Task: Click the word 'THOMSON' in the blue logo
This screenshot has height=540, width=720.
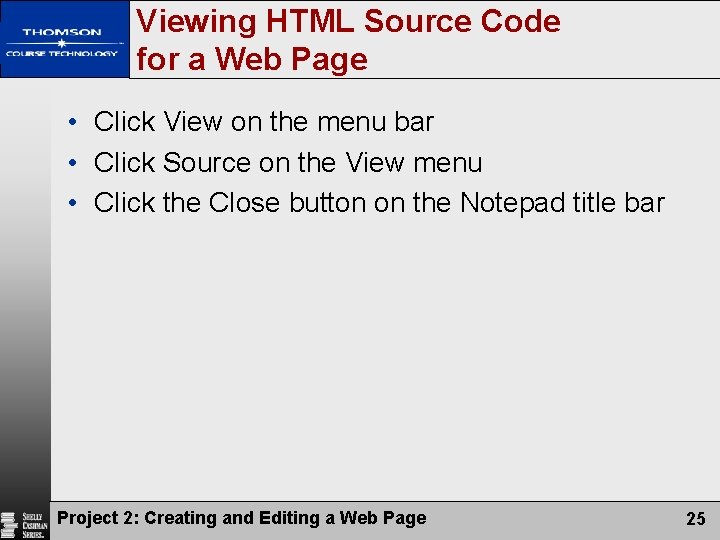Action: click(x=62, y=32)
